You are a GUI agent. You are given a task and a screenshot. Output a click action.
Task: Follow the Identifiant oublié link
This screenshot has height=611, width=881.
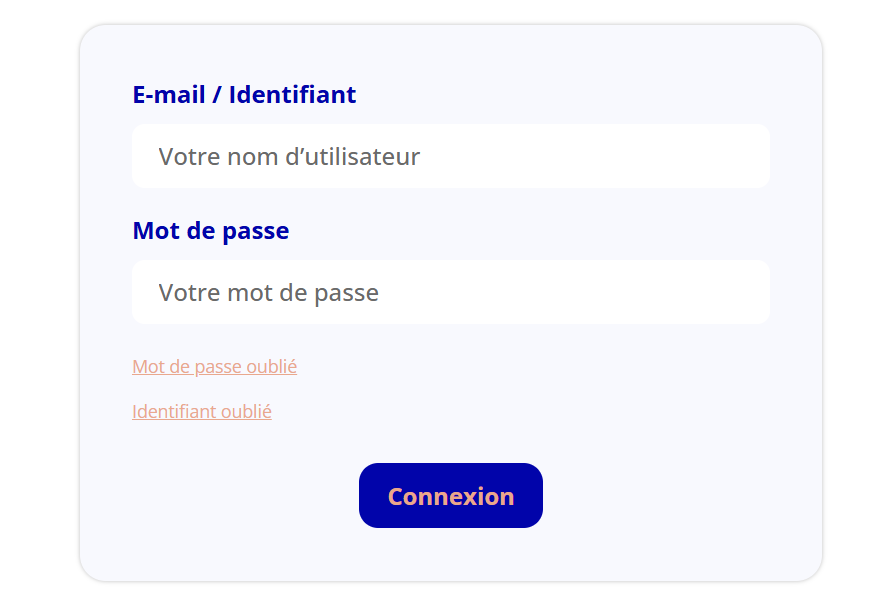coord(202,412)
